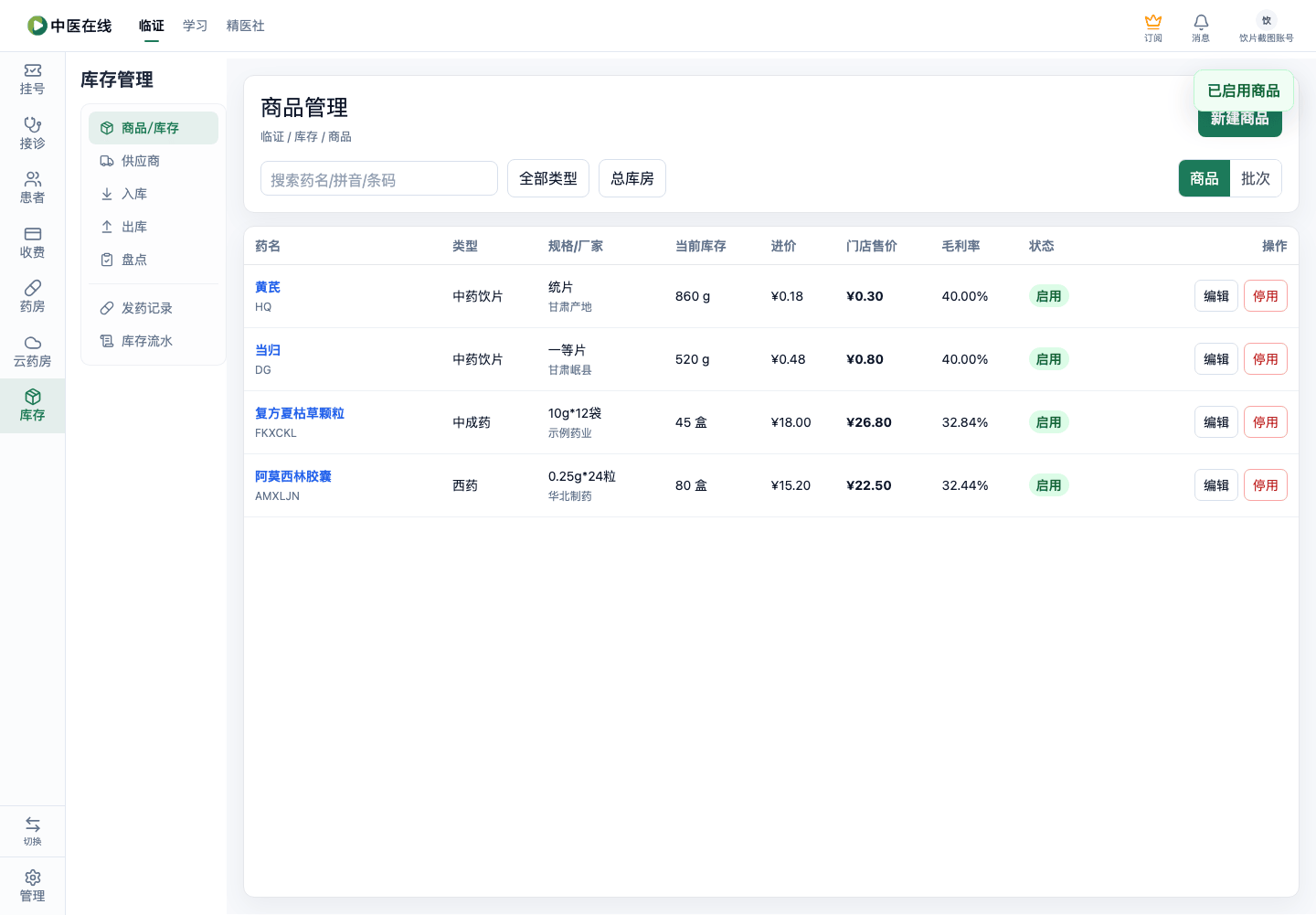Open the 盘点 menu item

154,260
